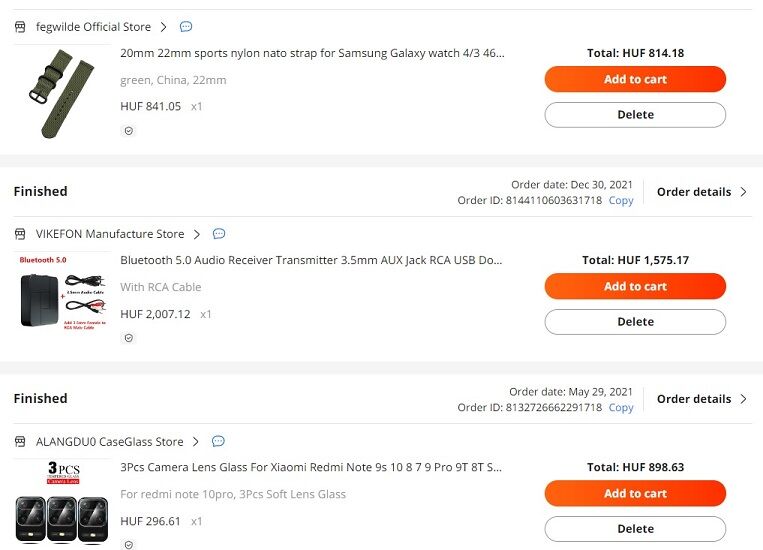Open 3Pcs Camera Lens Glass product title
Image resolution: width=763 pixels, height=550 pixels.
[x=311, y=467]
